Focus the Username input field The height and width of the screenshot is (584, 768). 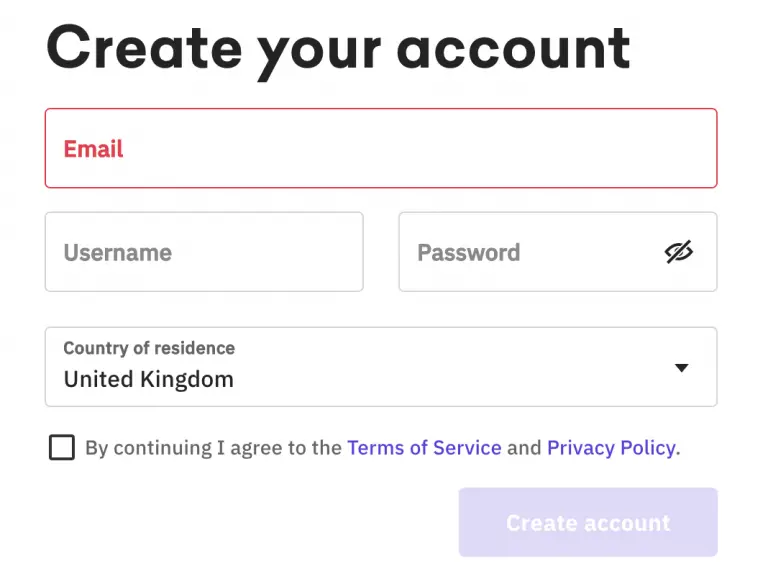[x=204, y=252]
